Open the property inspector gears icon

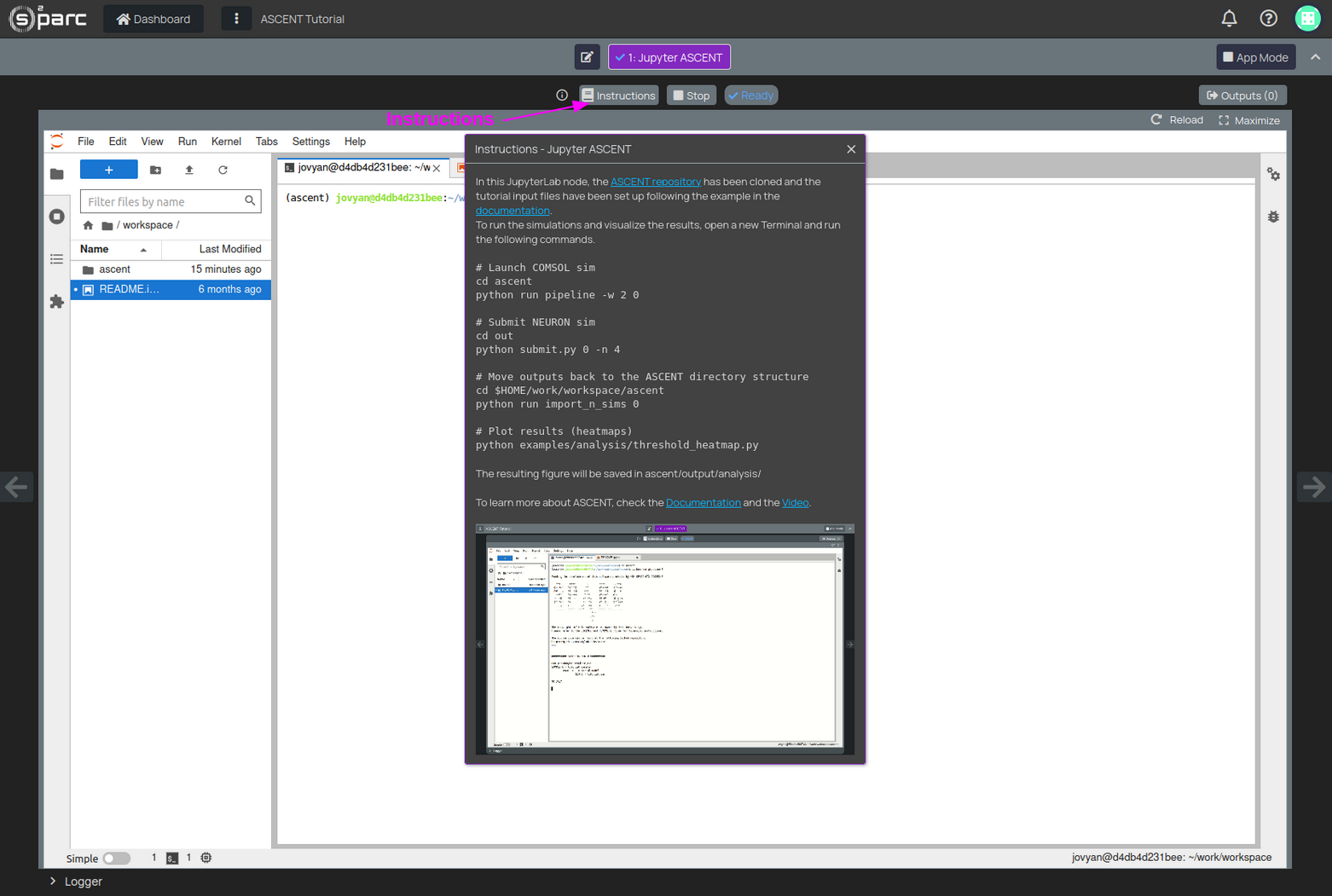1273,174
